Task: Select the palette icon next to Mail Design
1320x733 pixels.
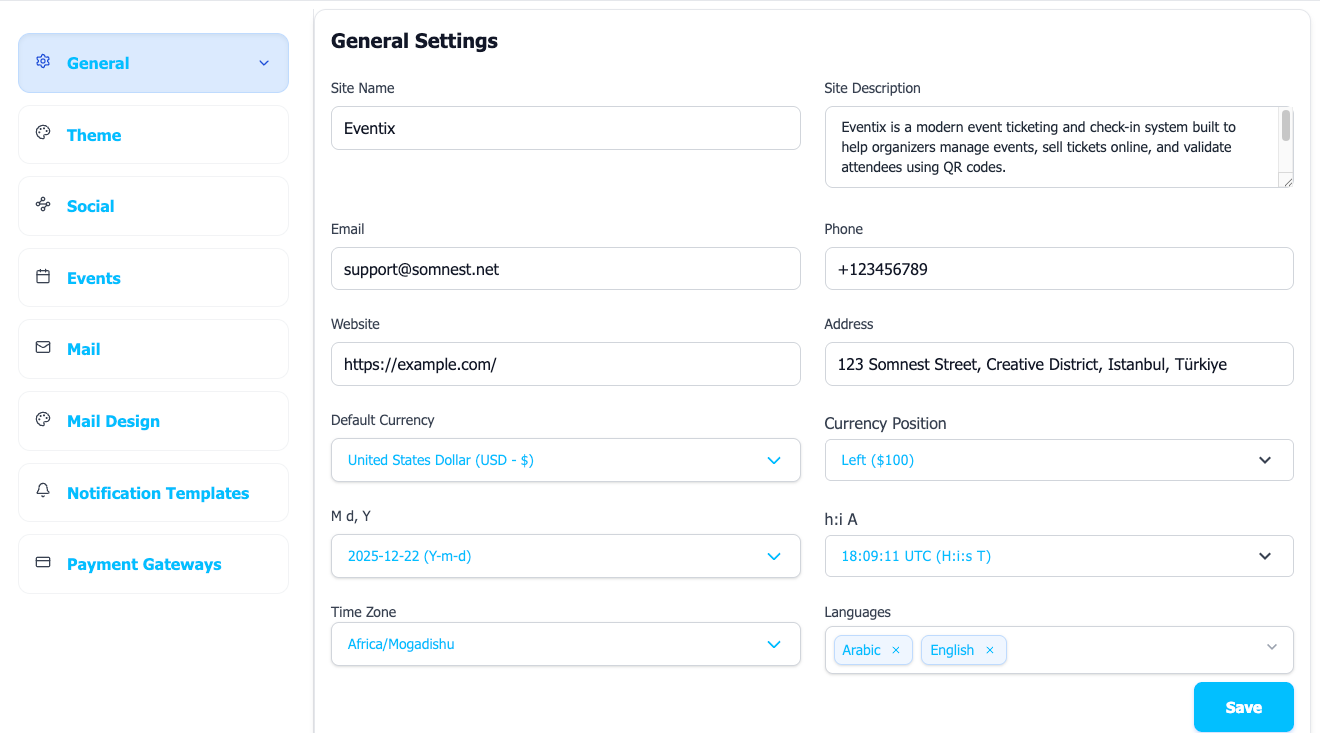Action: [43, 419]
